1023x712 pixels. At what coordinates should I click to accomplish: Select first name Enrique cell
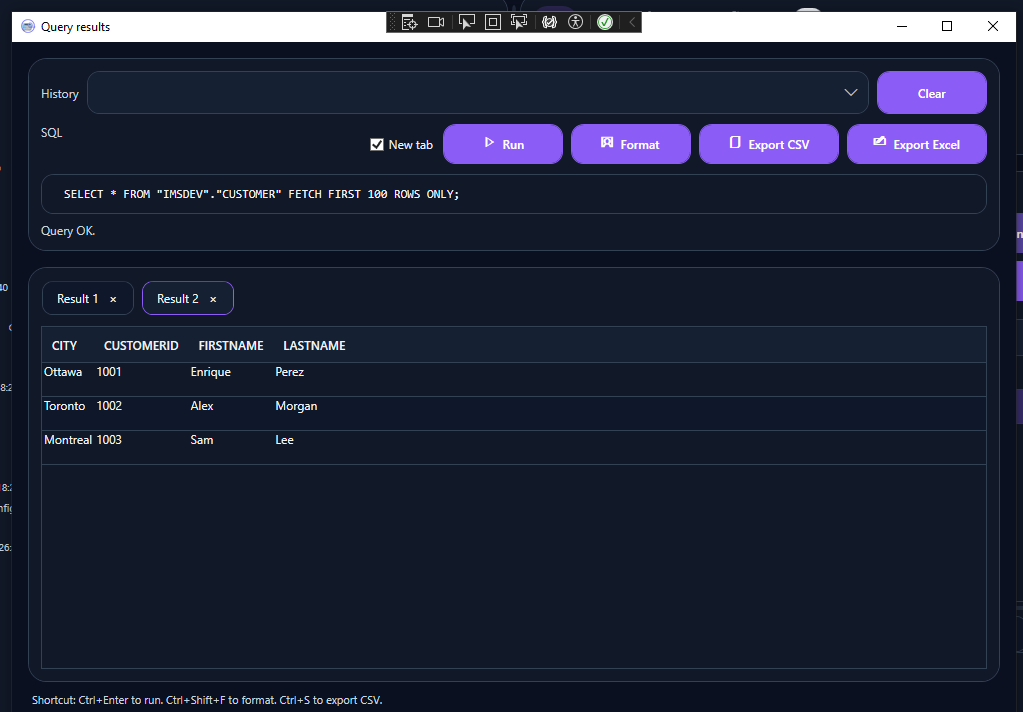point(211,372)
